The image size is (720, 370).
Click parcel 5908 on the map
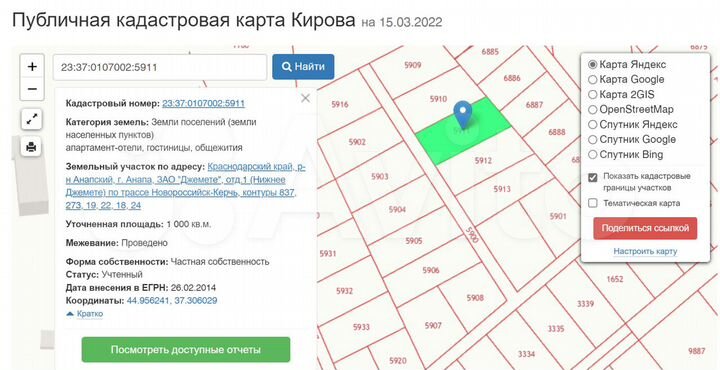click(x=475, y=297)
